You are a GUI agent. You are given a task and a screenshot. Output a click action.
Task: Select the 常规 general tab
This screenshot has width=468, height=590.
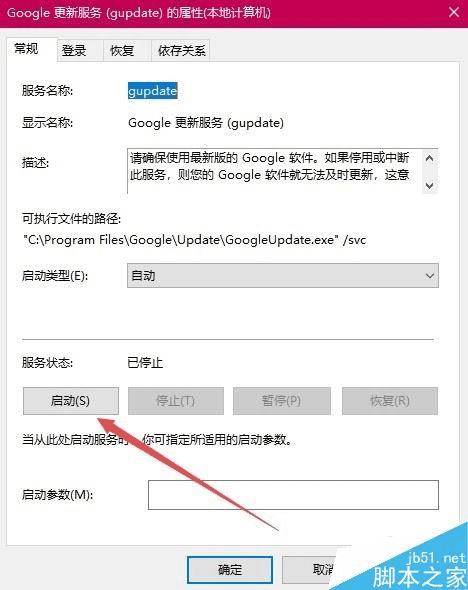[26, 49]
